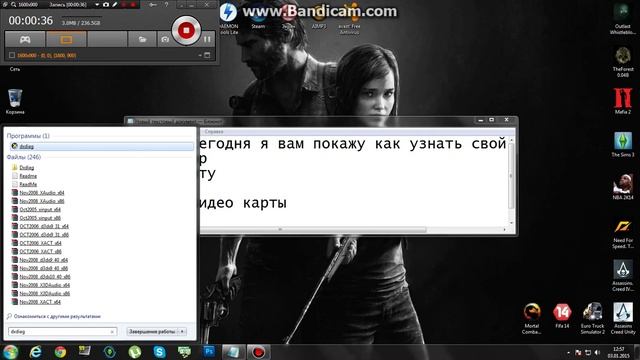Select Bandicam game recording mode gamepad icon
The width and height of the screenshot is (640, 360).
pyautogui.click(x=25, y=40)
